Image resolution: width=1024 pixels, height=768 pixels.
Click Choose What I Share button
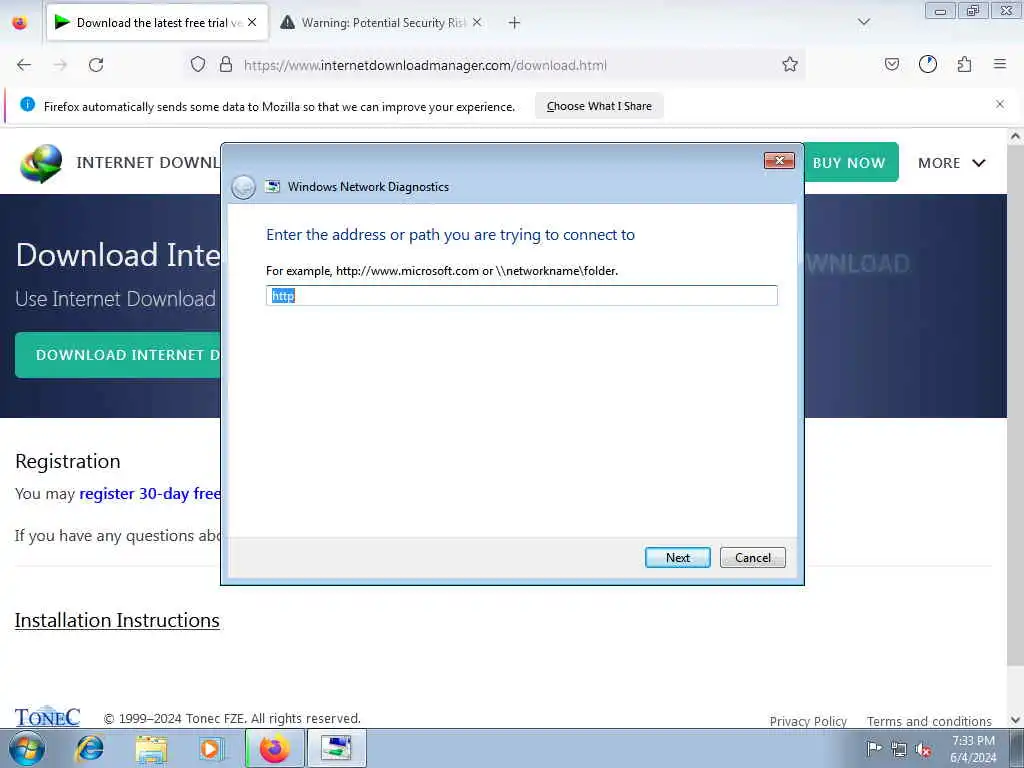[599, 106]
